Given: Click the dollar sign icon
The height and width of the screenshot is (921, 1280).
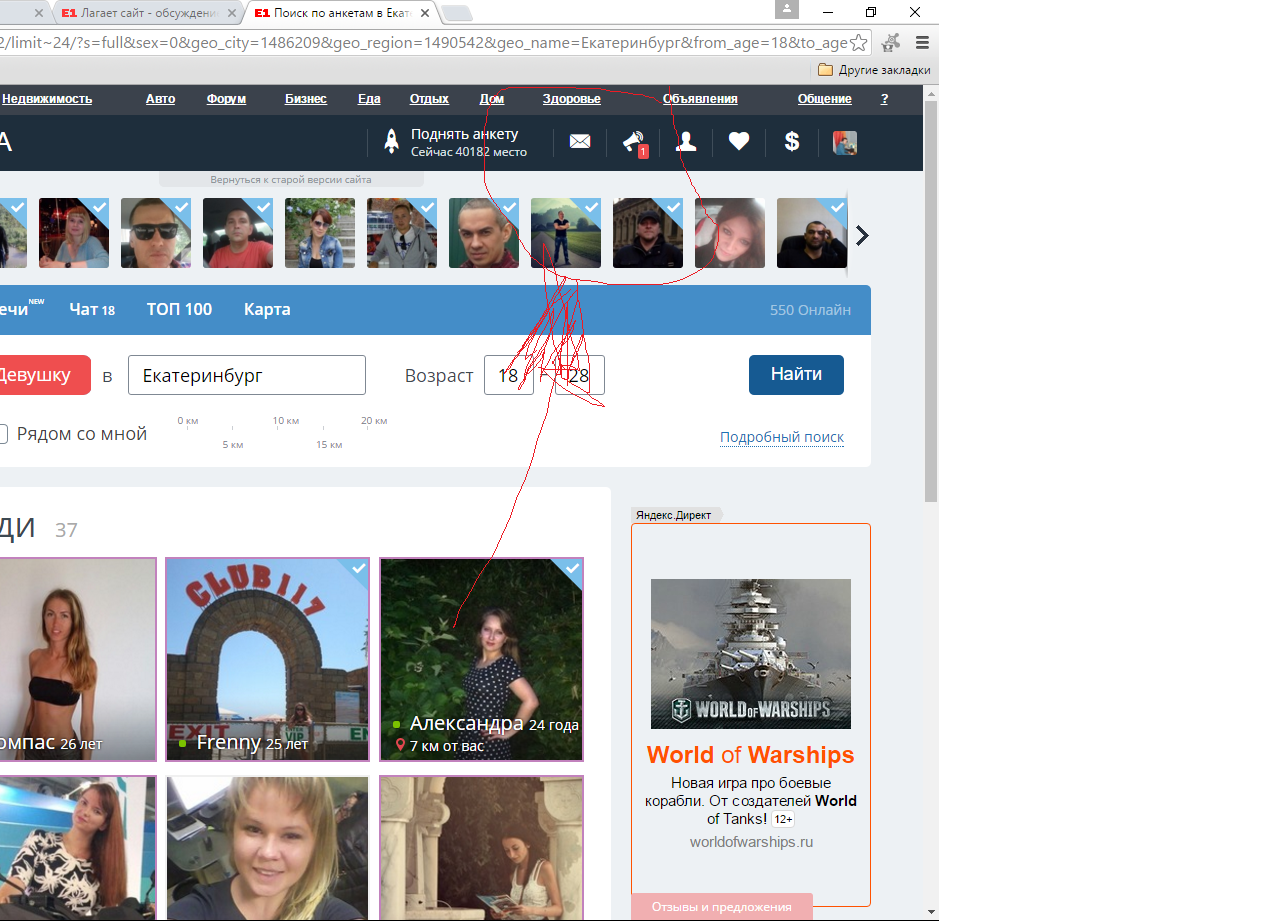Looking at the screenshot, I should point(792,142).
